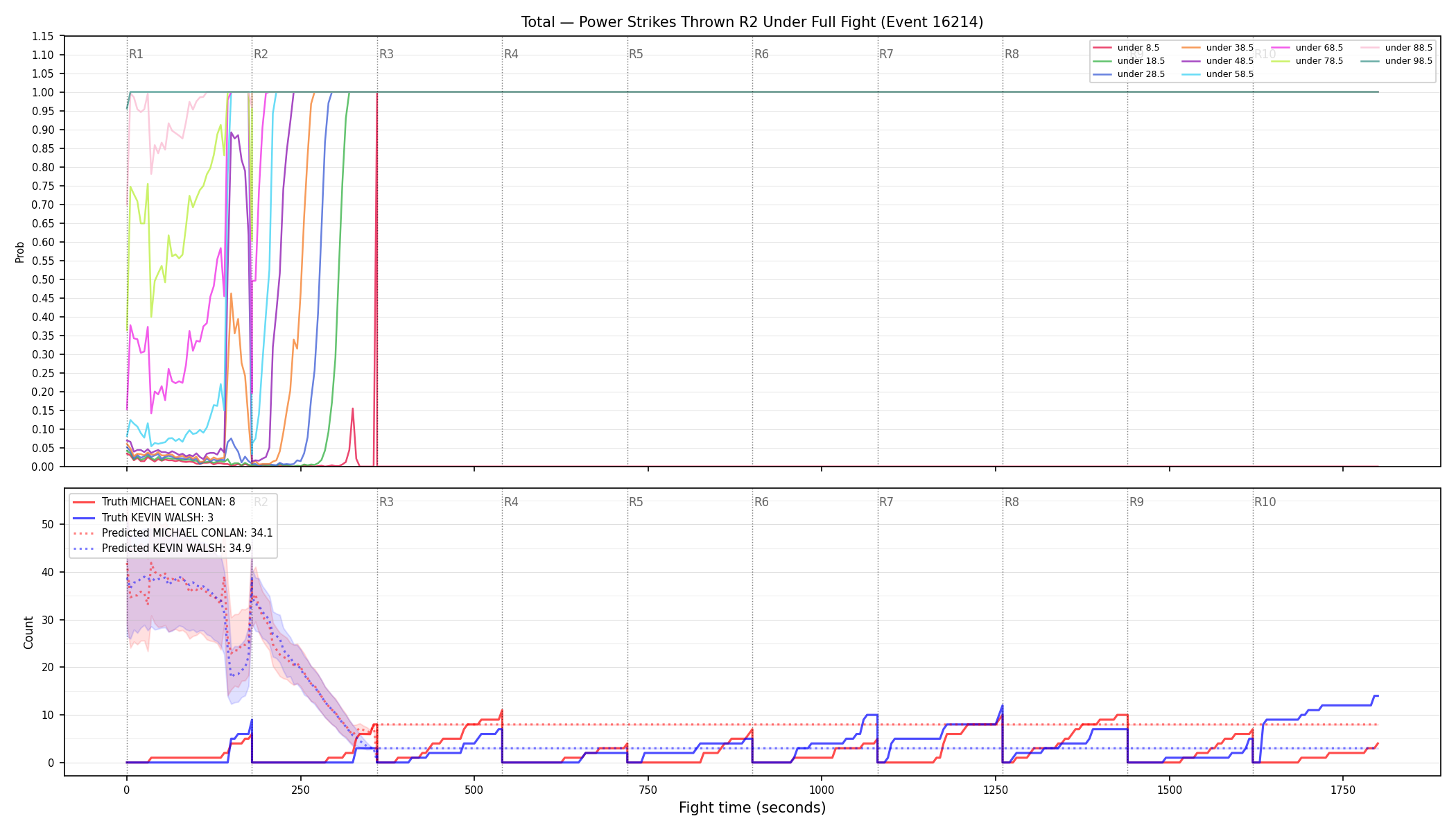Click the '1.00' probability axis tick
This screenshot has height=832, width=1456.
coord(43,92)
